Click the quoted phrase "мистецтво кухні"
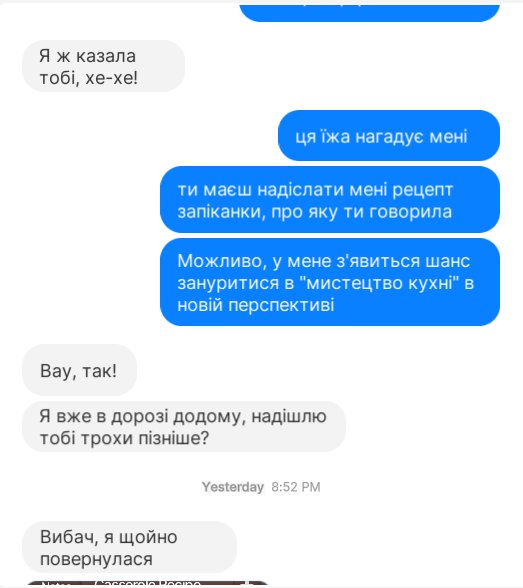523x588 pixels. 379,283
